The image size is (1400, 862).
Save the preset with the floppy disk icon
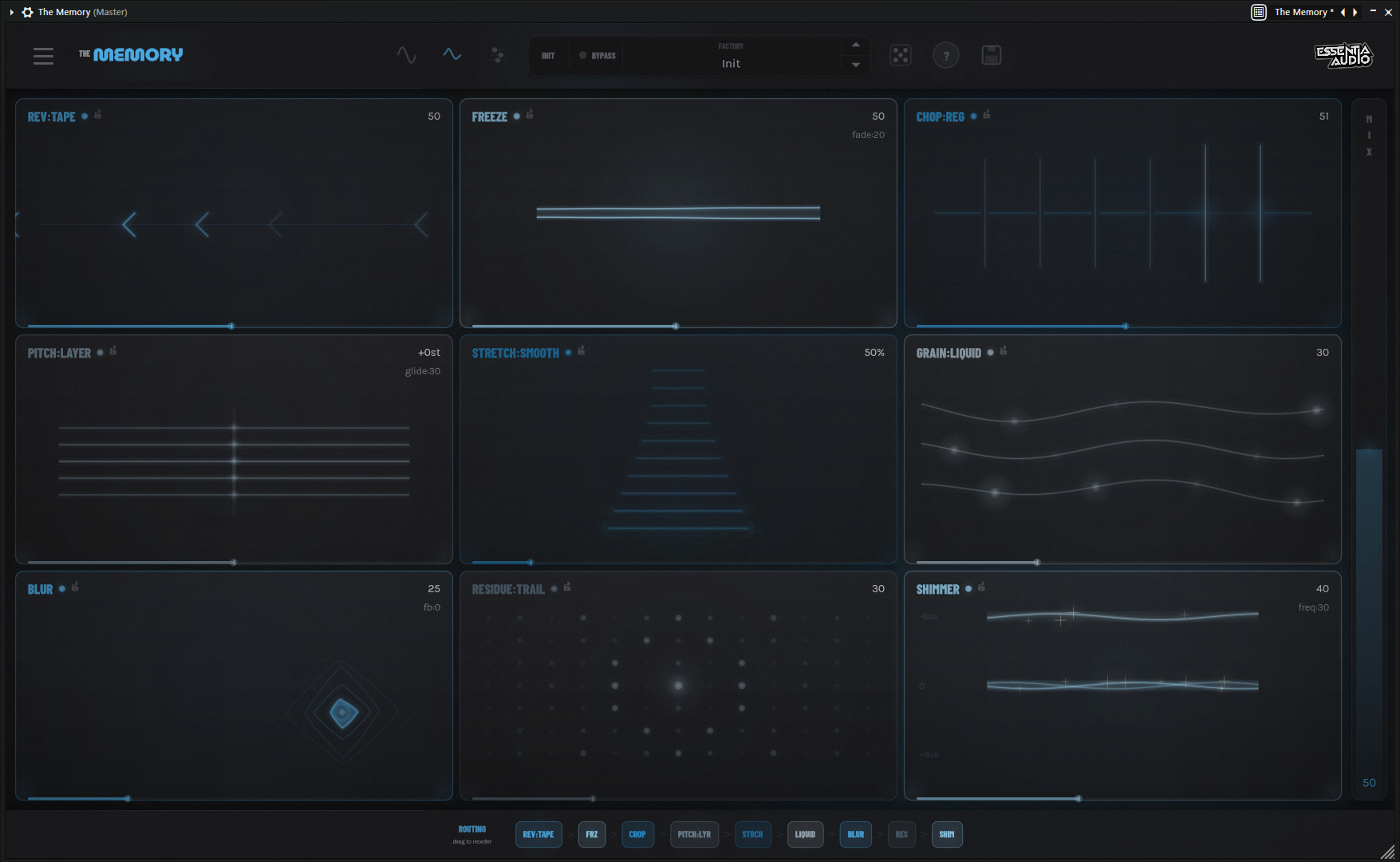coord(991,55)
